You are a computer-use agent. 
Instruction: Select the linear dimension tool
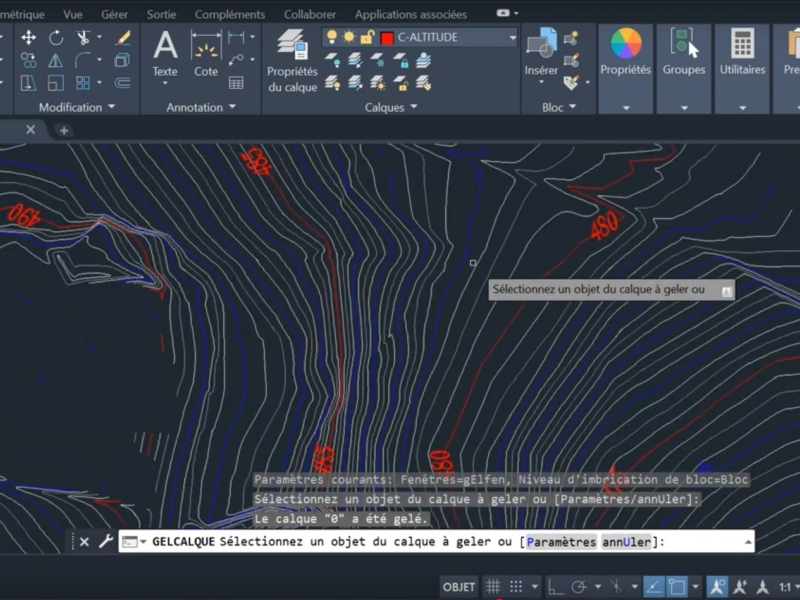tap(236, 37)
